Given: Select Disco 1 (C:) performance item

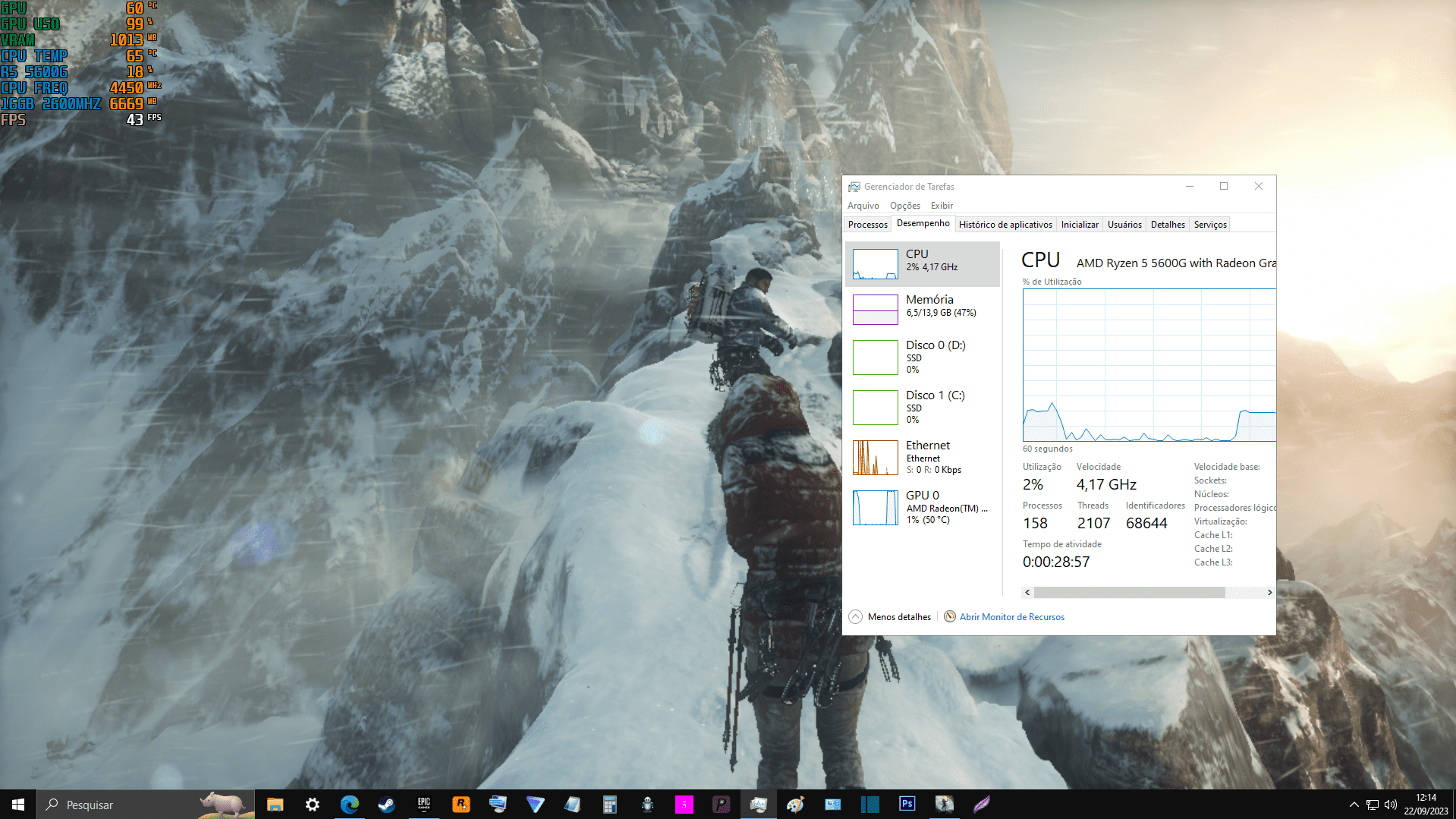Looking at the screenshot, I should pos(923,408).
